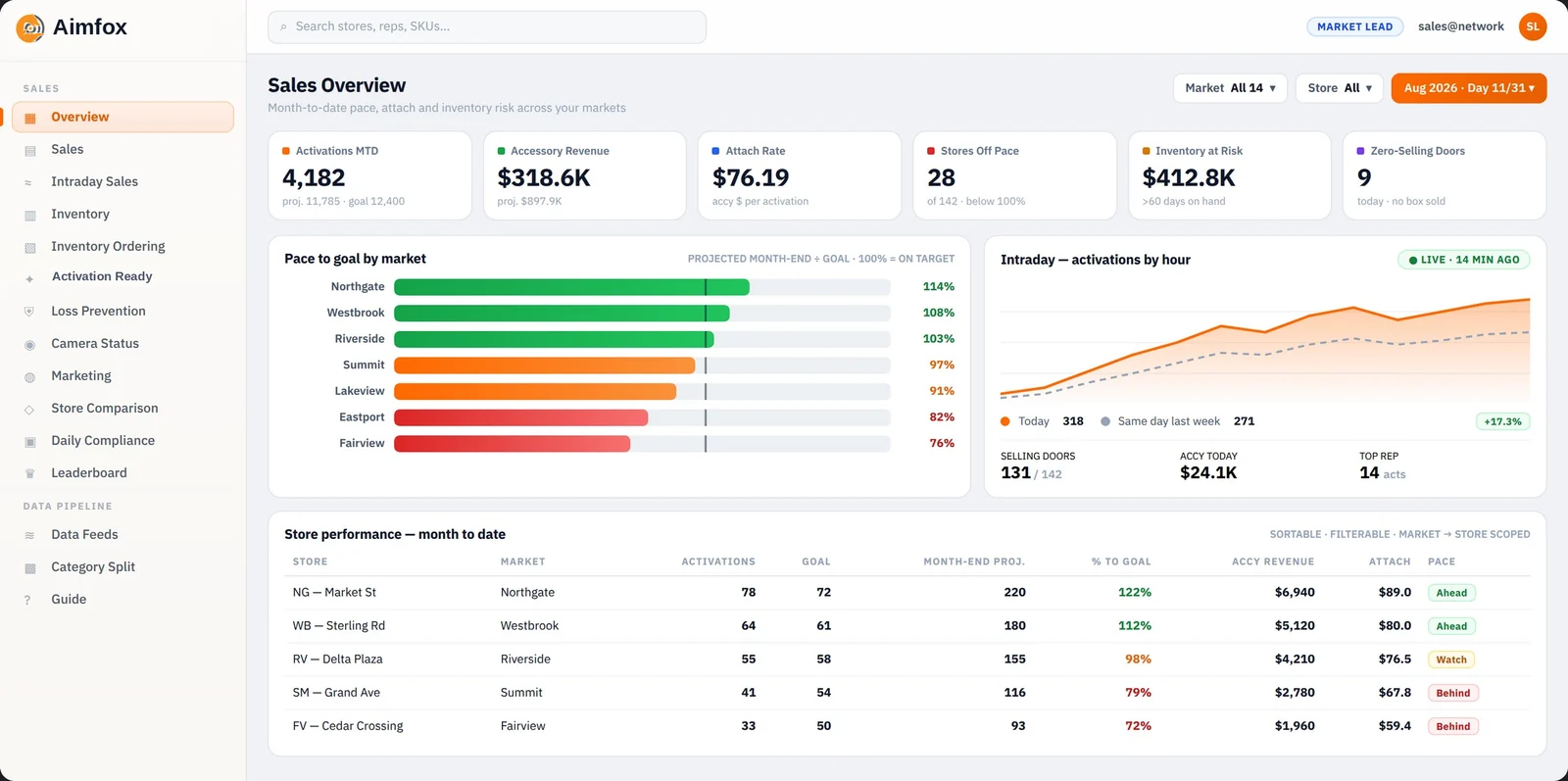Click the Aimfox logo icon

[x=30, y=27]
